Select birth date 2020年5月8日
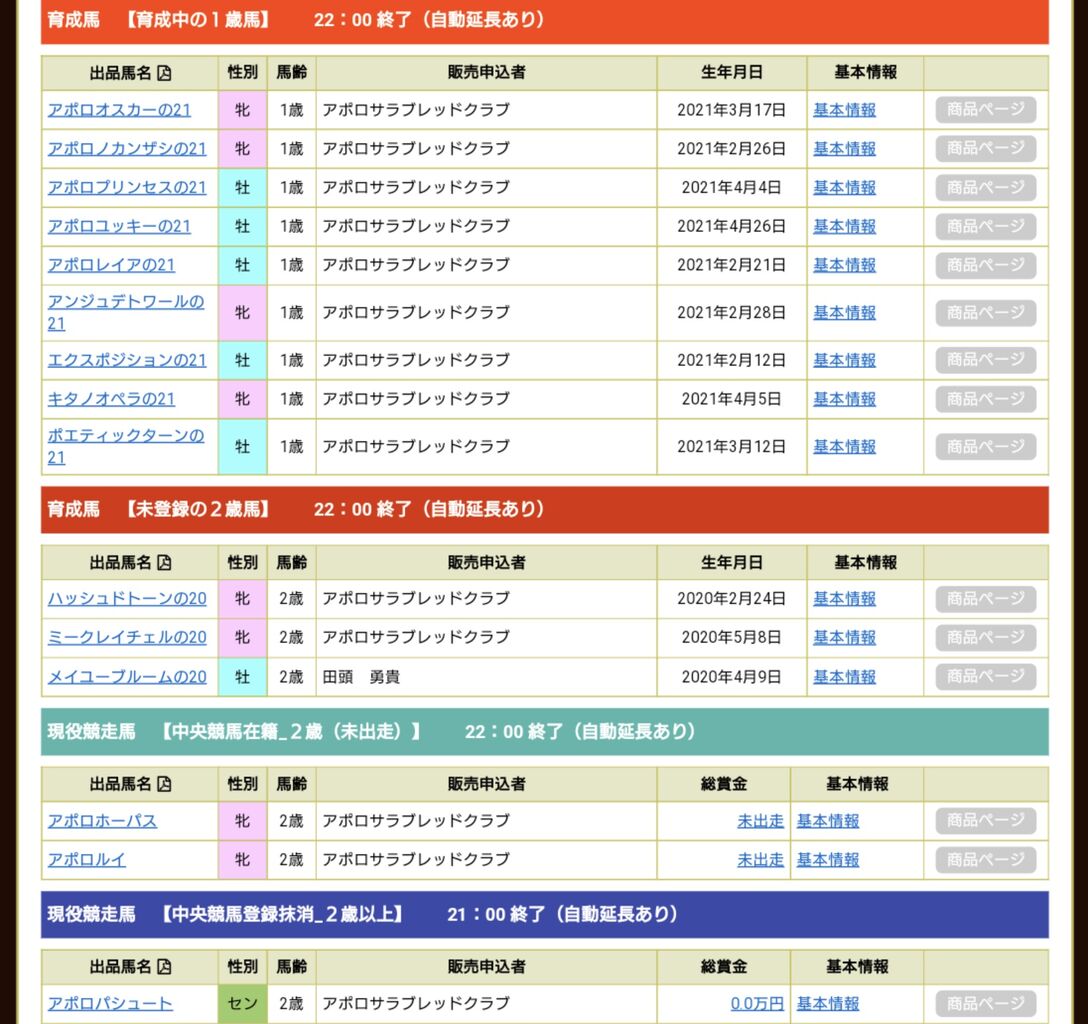The image size is (1088, 1024). [731, 637]
